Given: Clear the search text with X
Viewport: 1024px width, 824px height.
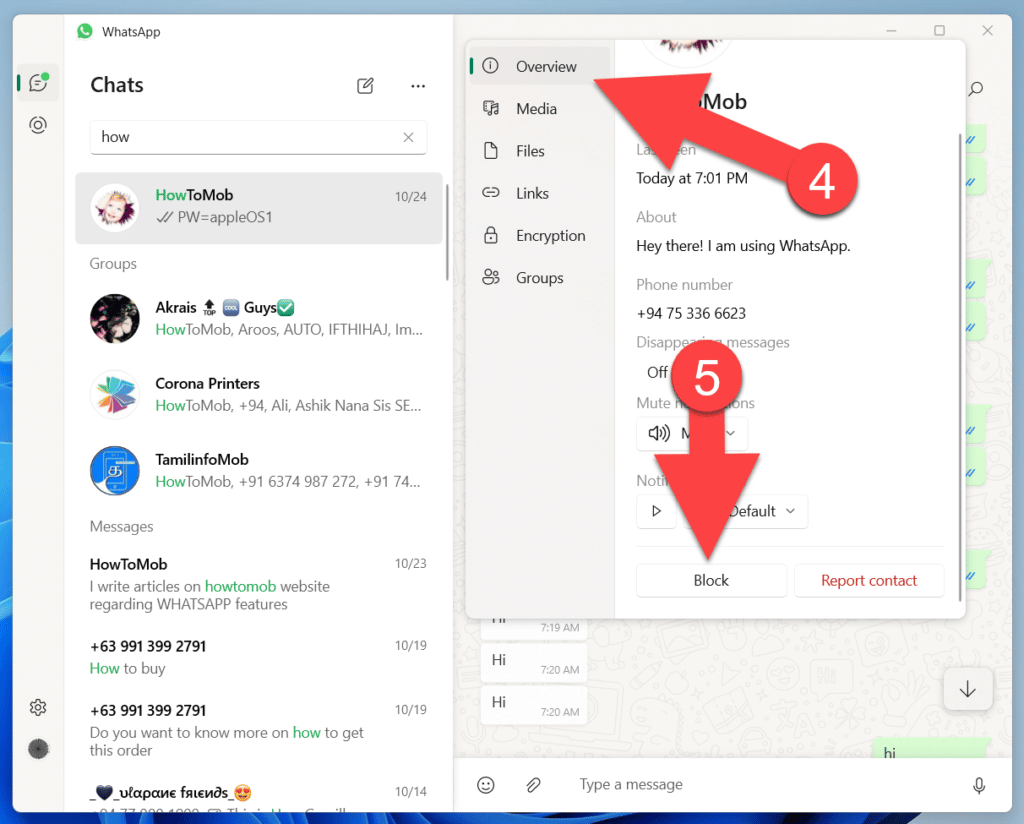Looking at the screenshot, I should pos(408,137).
